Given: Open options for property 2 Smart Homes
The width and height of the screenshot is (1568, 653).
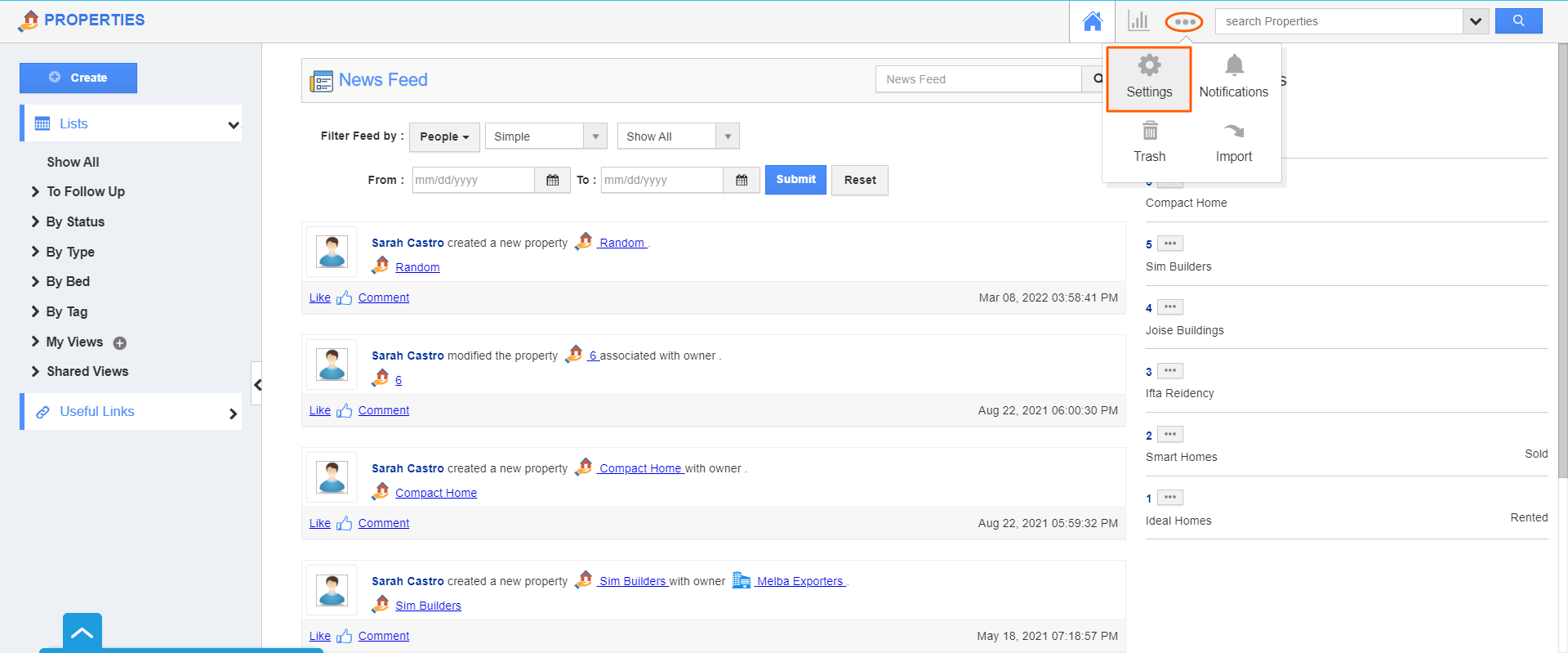Looking at the screenshot, I should coord(1170,435).
